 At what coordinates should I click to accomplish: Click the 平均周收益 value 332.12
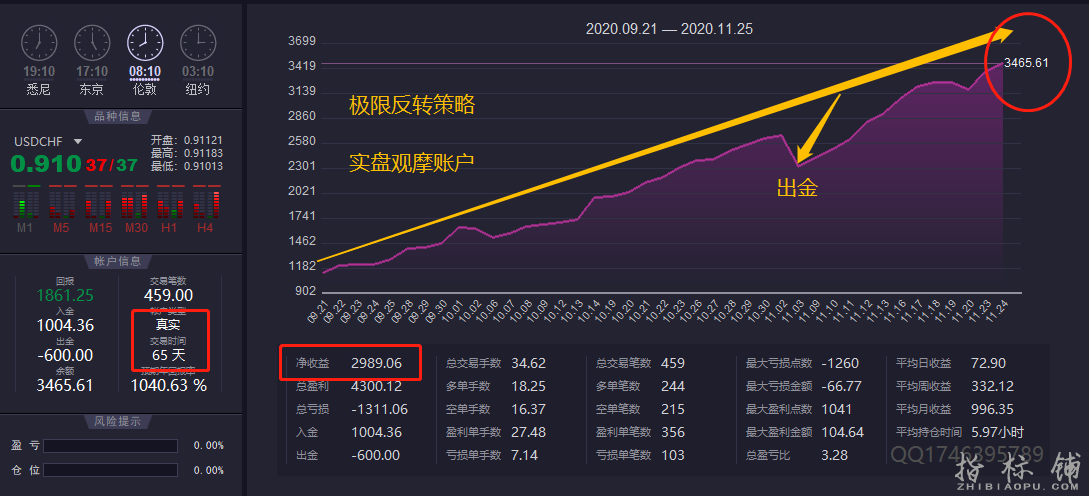(992, 386)
